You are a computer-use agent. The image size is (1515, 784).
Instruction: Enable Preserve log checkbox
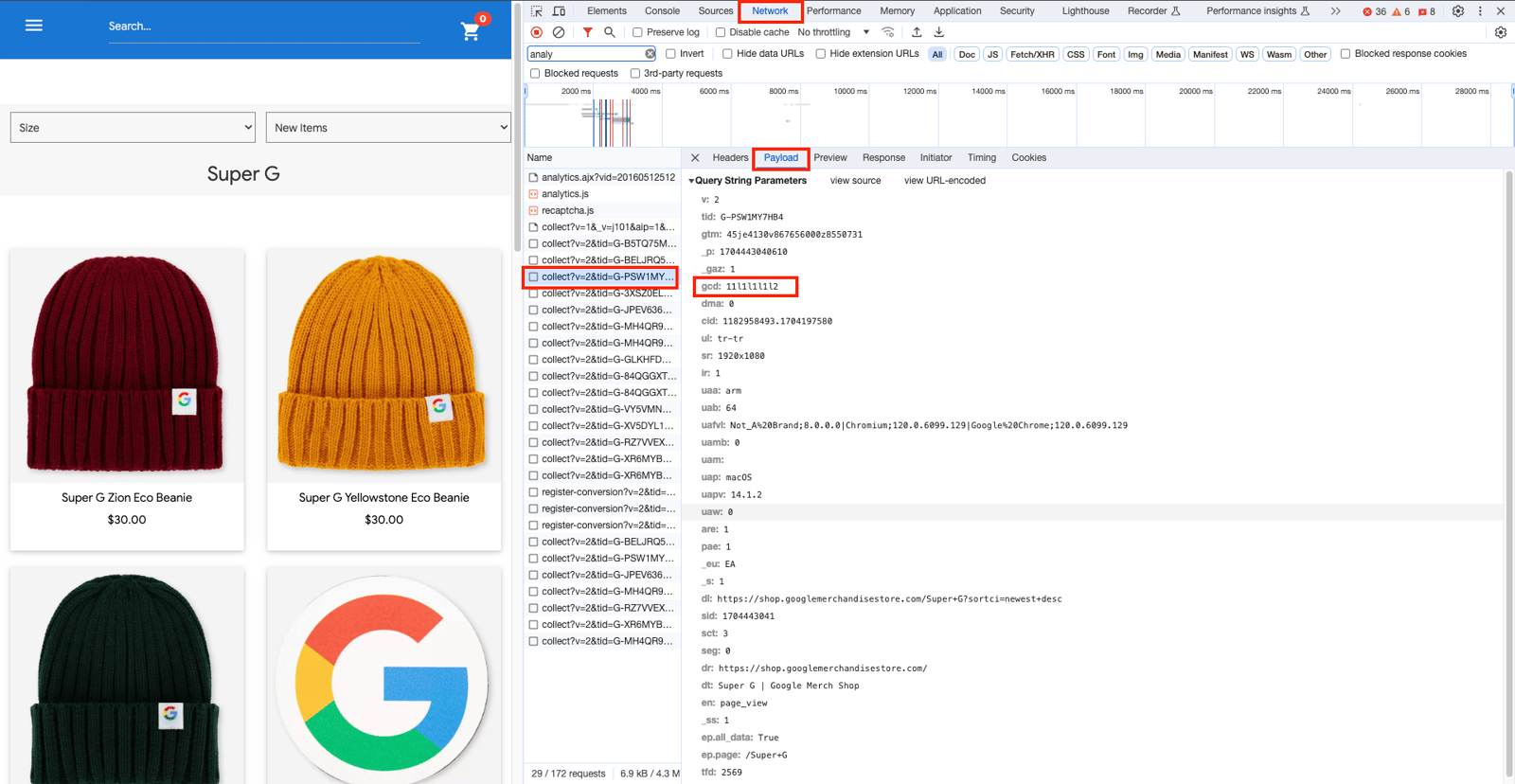point(638,32)
